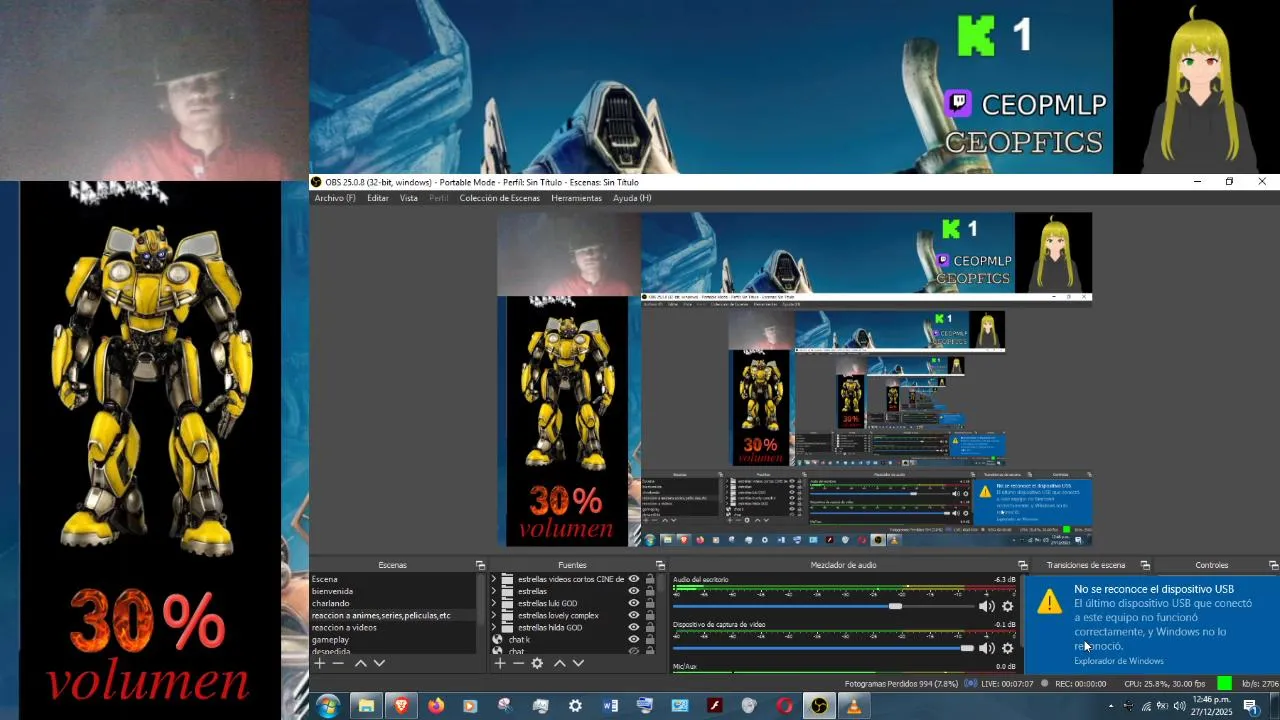Add a new scene with the plus icon

pos(320,663)
